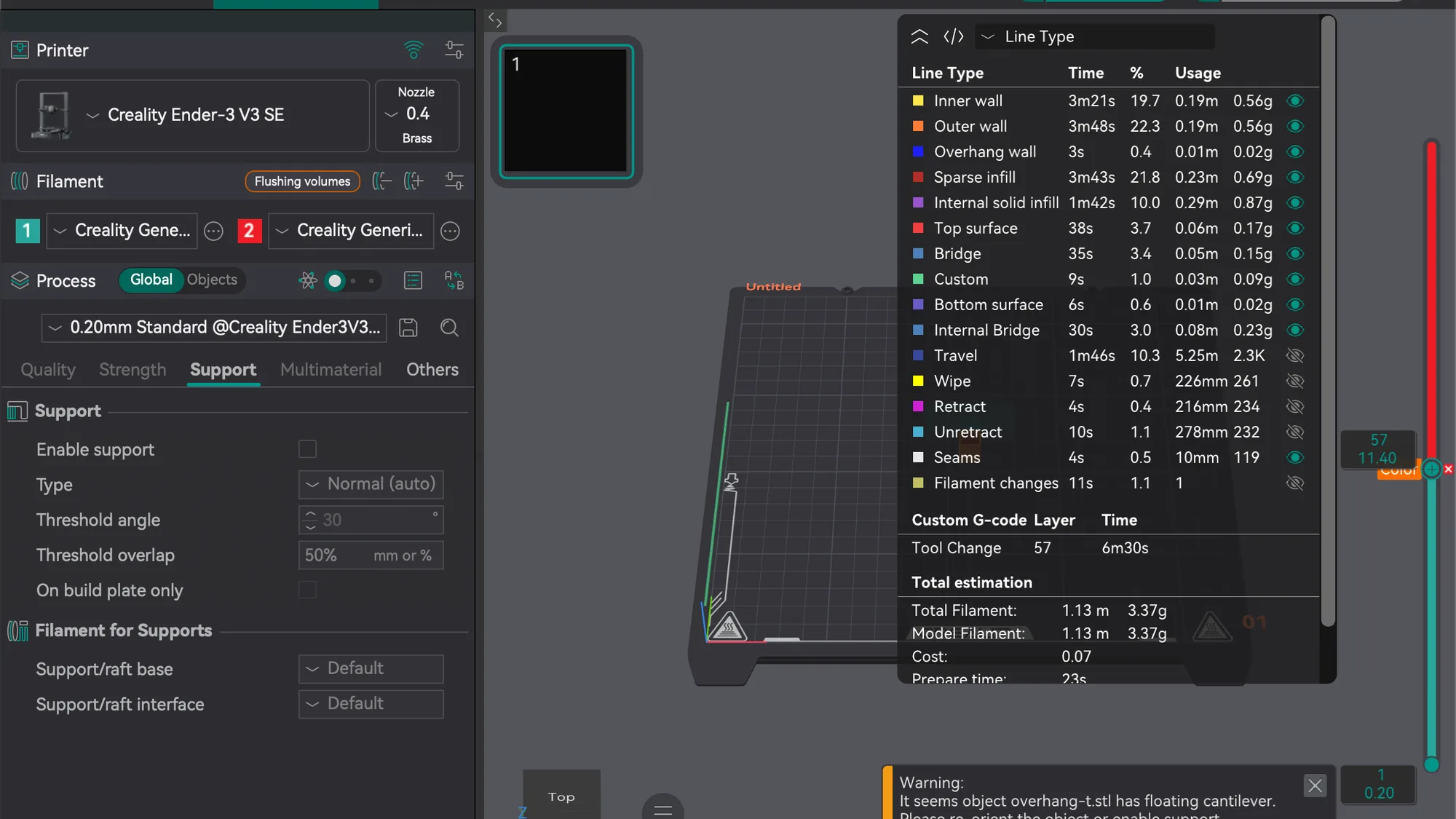Switch to the Multimaterial tab
The width and height of the screenshot is (1456, 819).
click(331, 370)
